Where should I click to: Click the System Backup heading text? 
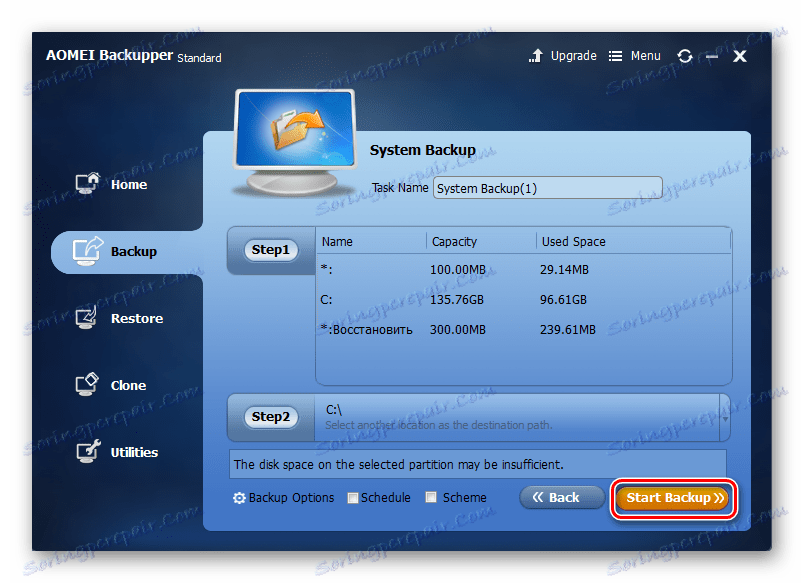point(423,150)
